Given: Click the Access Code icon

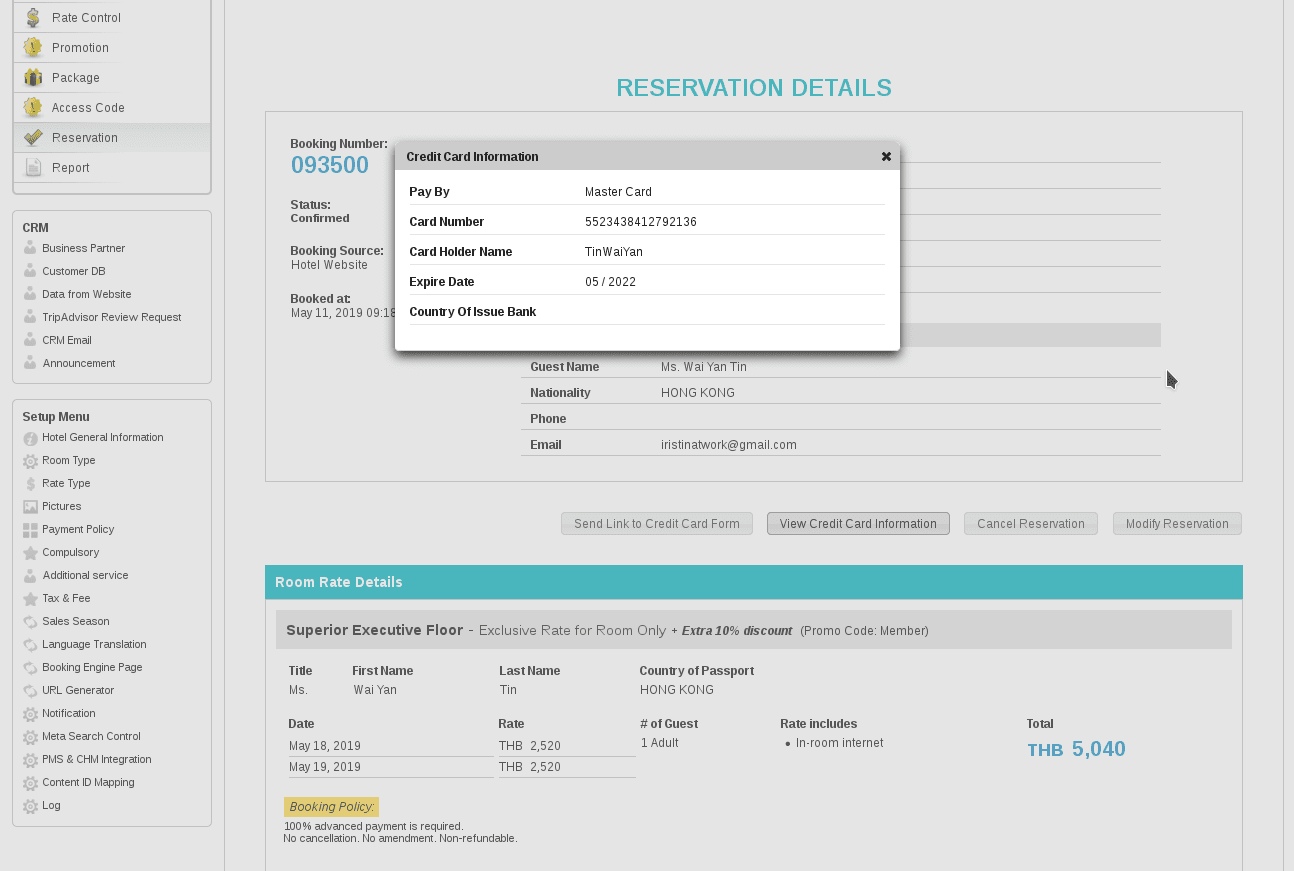Looking at the screenshot, I should click(33, 108).
